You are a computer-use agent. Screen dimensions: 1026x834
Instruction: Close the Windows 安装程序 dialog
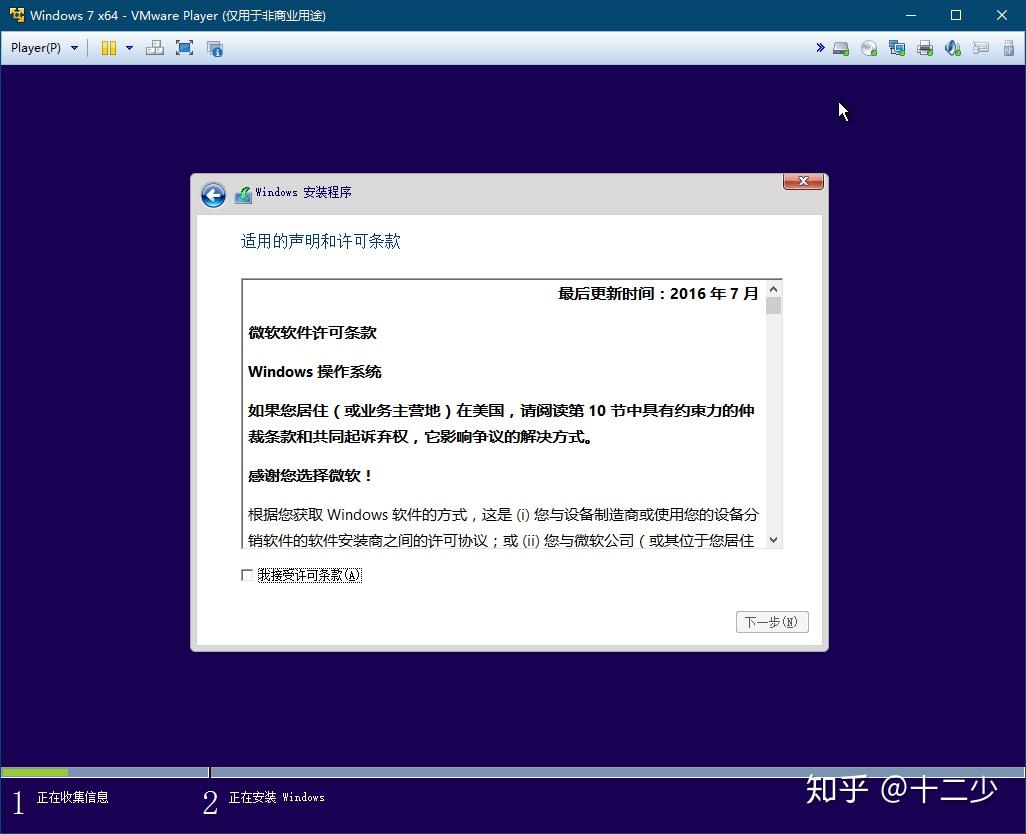(x=803, y=181)
